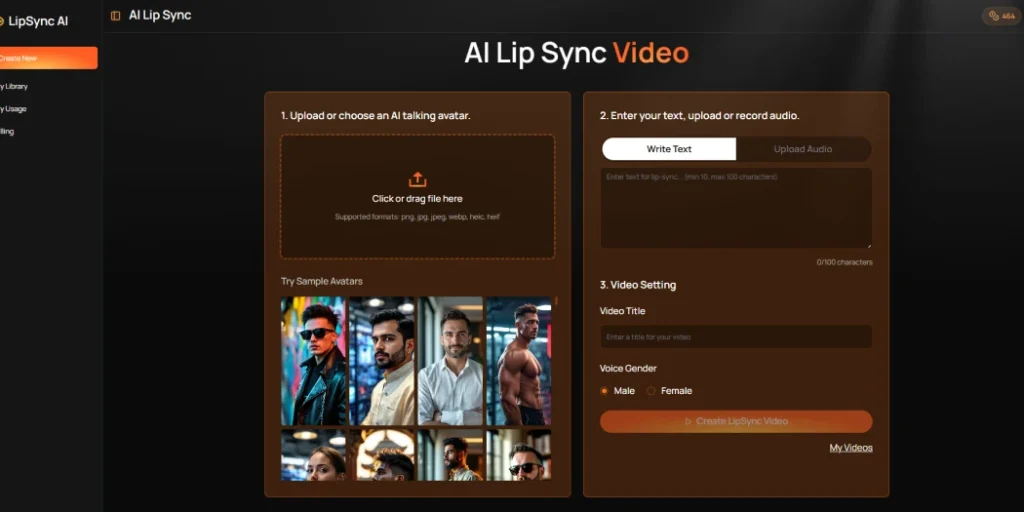Open the credits counter badge
This screenshot has width=1024, height=512.
(1001, 16)
